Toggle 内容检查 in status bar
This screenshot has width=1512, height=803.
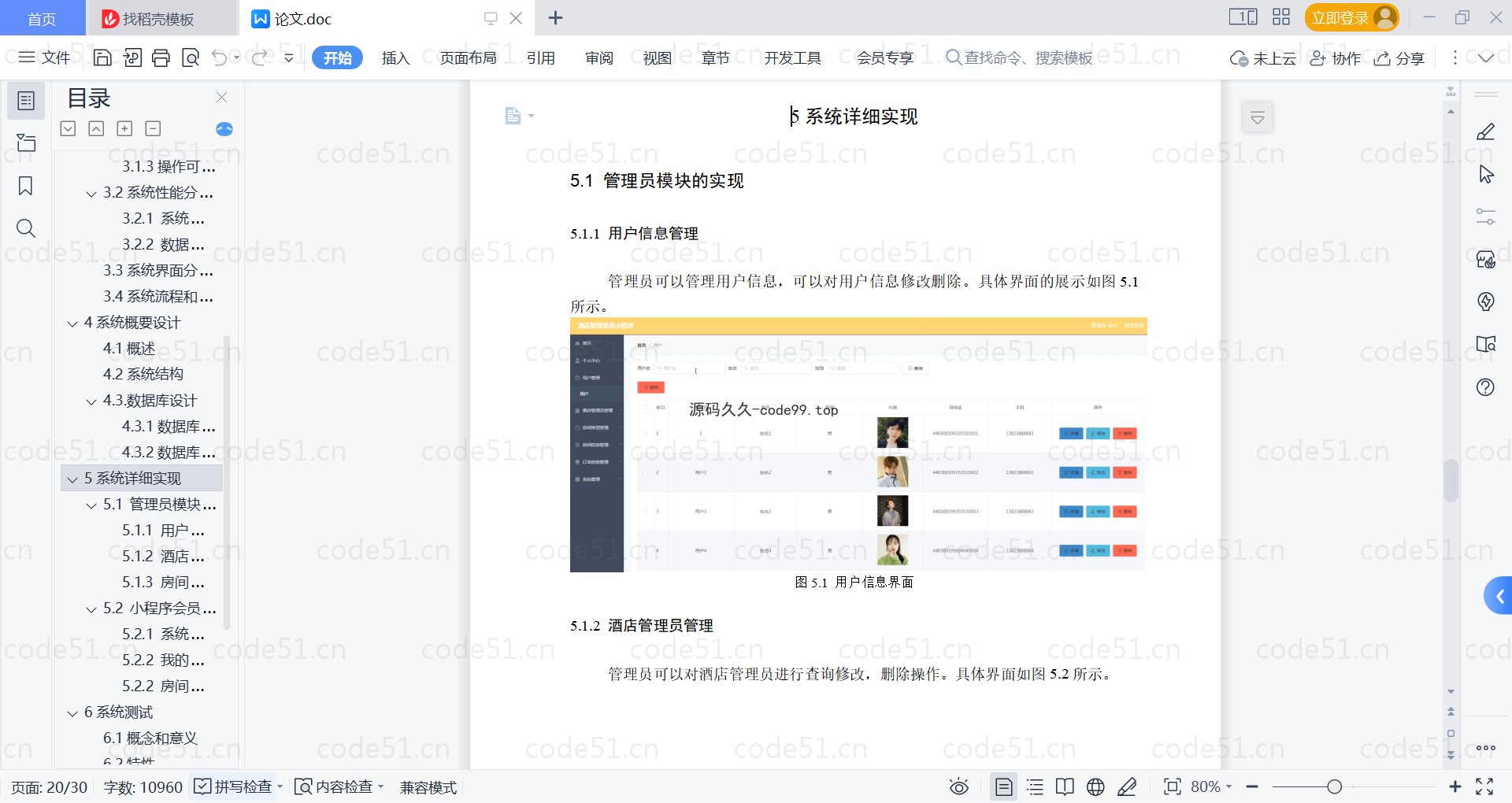coord(338,787)
